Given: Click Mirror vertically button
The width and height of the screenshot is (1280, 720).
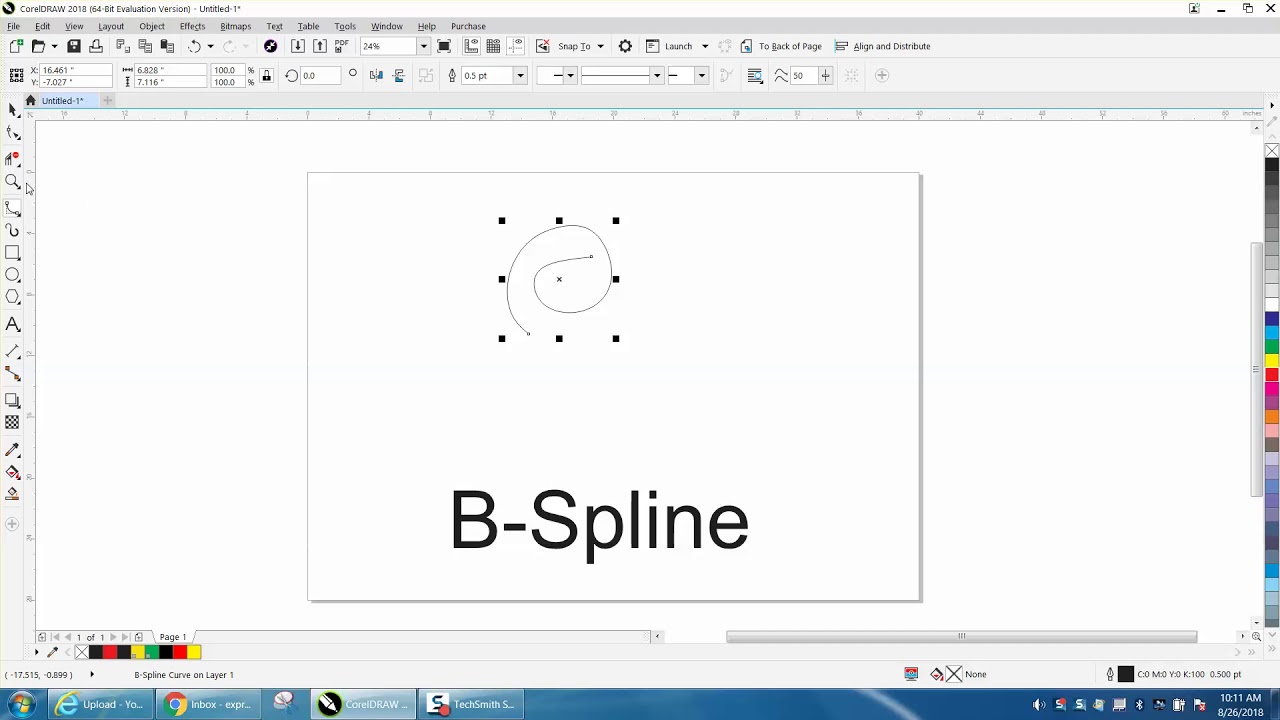Looking at the screenshot, I should click(x=399, y=76).
